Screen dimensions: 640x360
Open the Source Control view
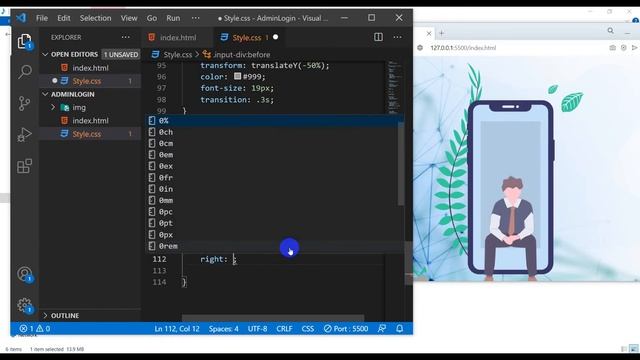click(24, 103)
